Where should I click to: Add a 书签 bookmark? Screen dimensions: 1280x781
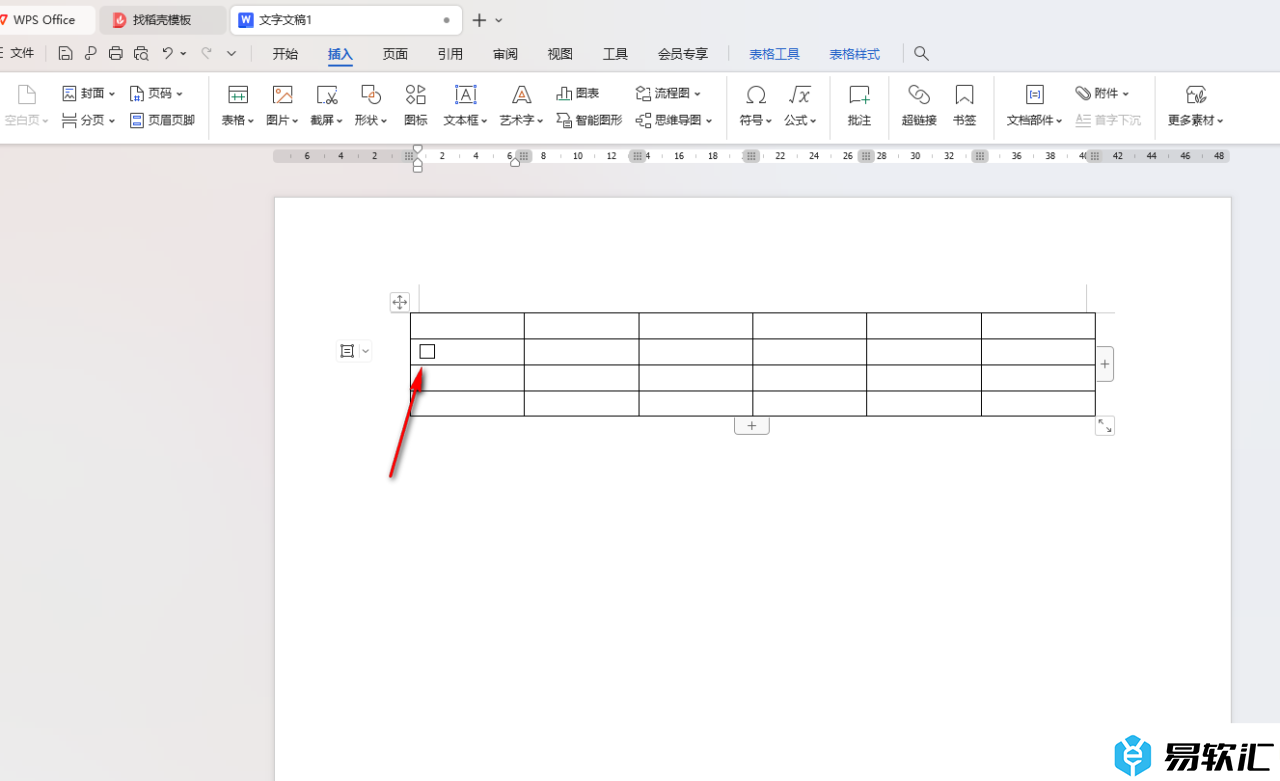[964, 106]
